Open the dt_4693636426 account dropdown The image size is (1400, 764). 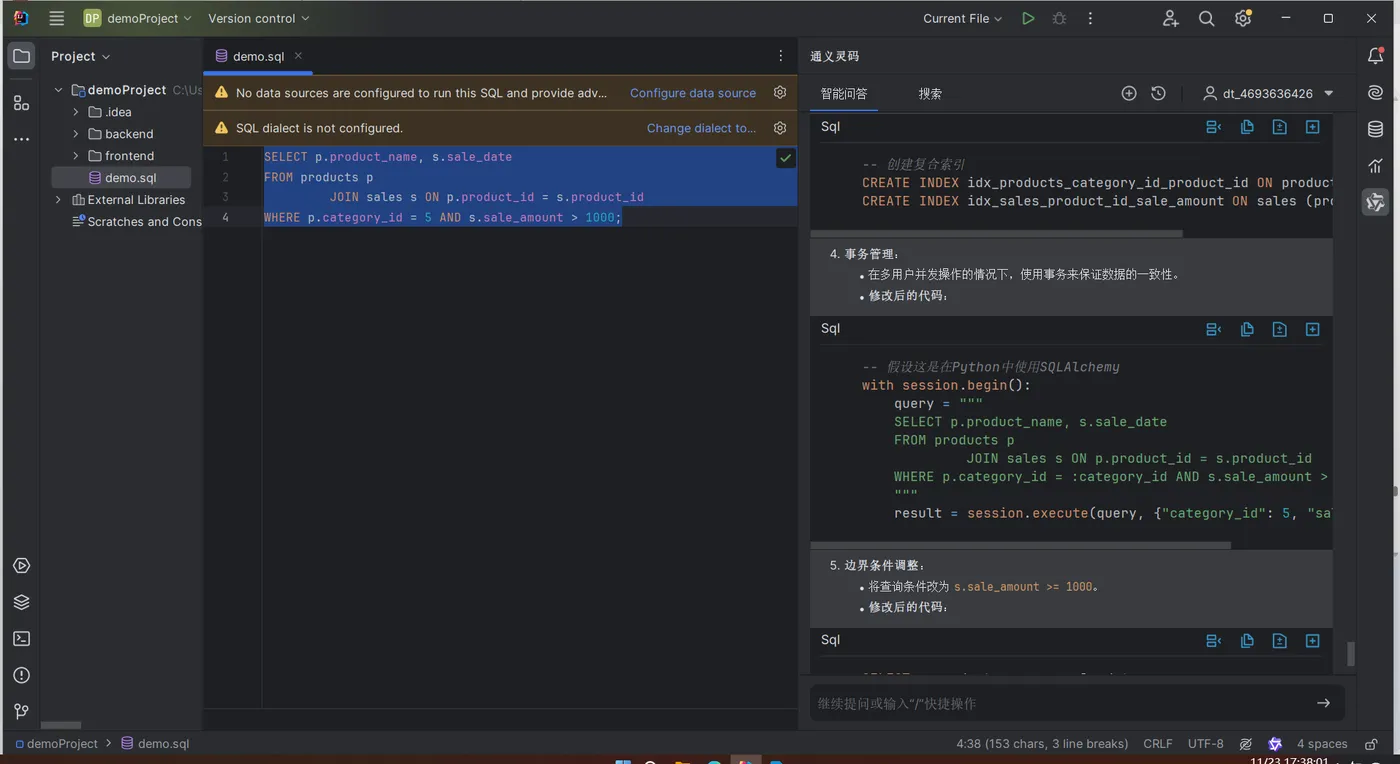point(1269,93)
